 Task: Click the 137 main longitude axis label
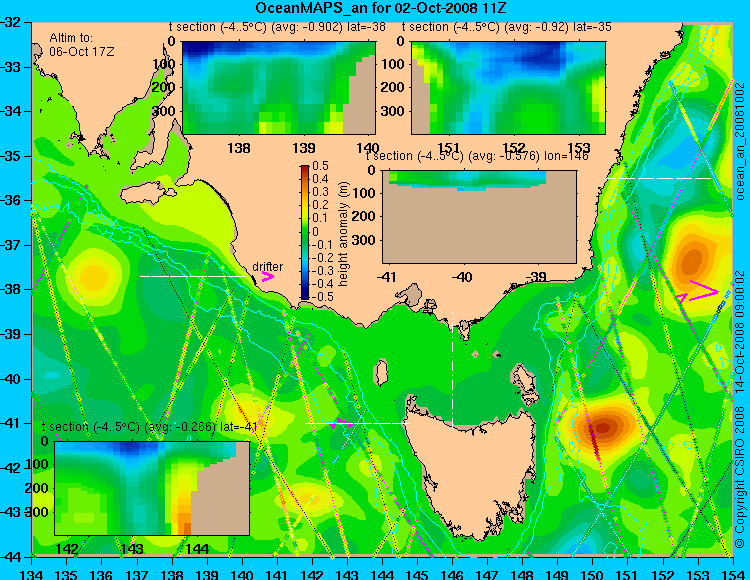137,574
